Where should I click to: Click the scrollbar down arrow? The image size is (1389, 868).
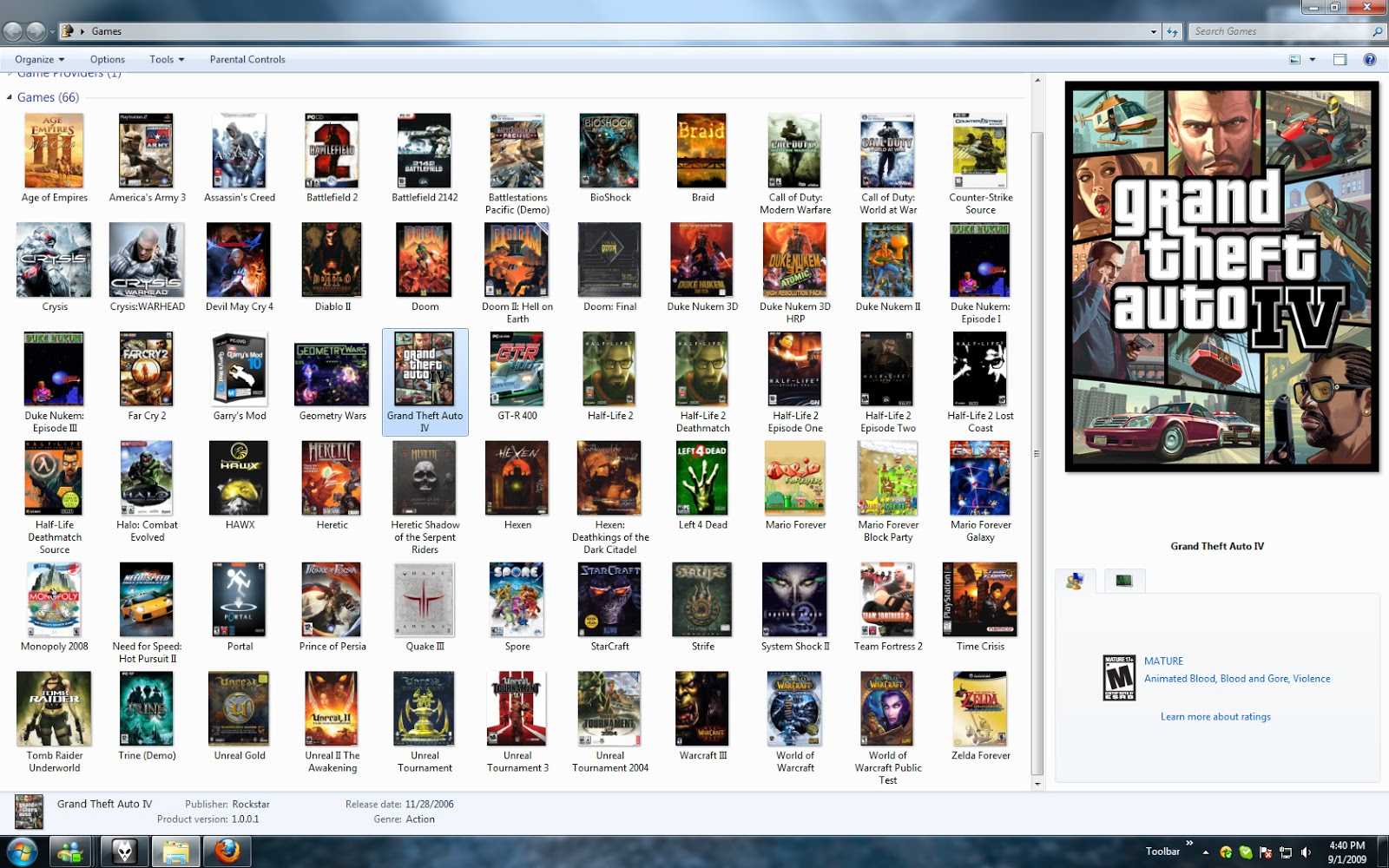point(1037,783)
